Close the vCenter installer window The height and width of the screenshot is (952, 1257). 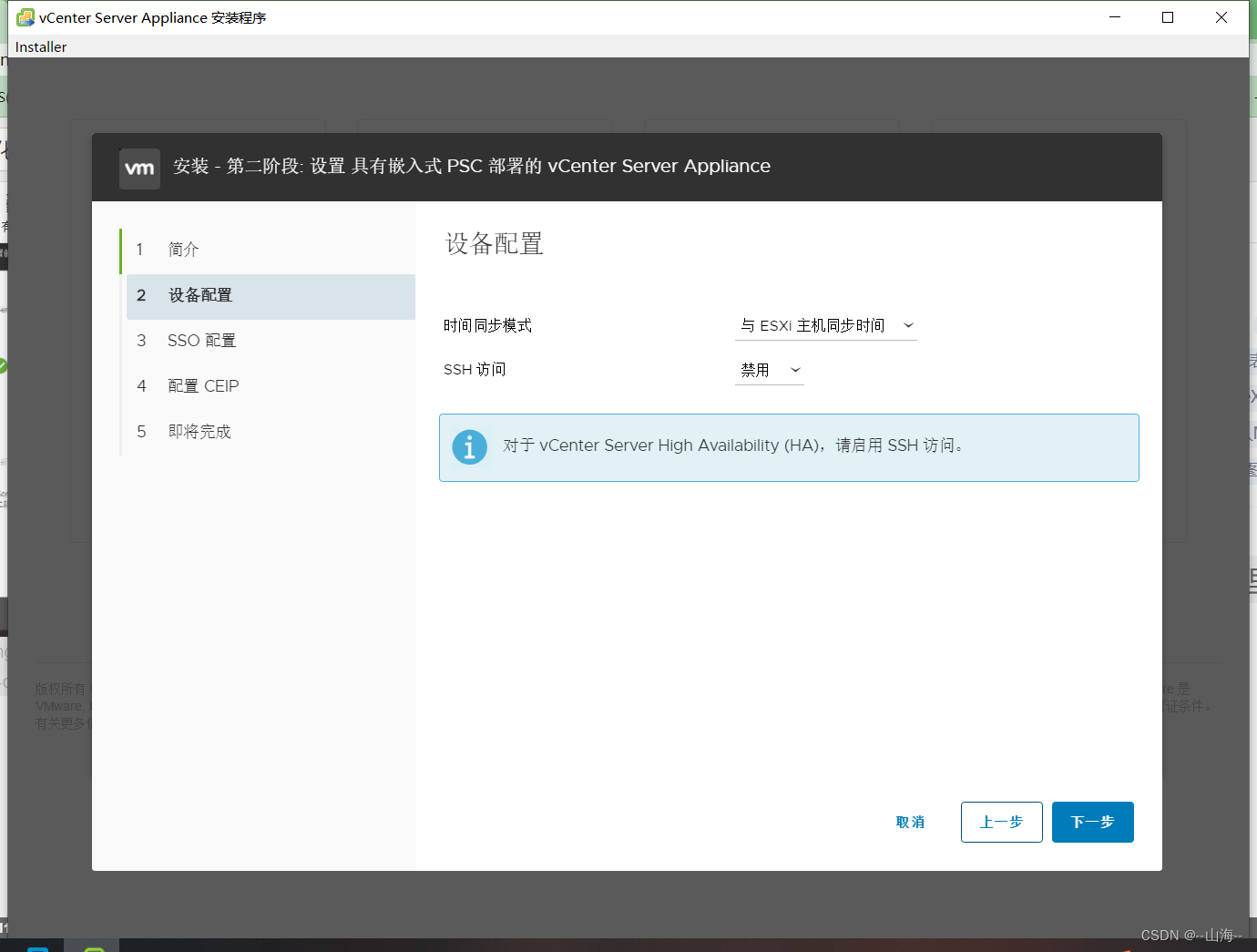click(1221, 17)
